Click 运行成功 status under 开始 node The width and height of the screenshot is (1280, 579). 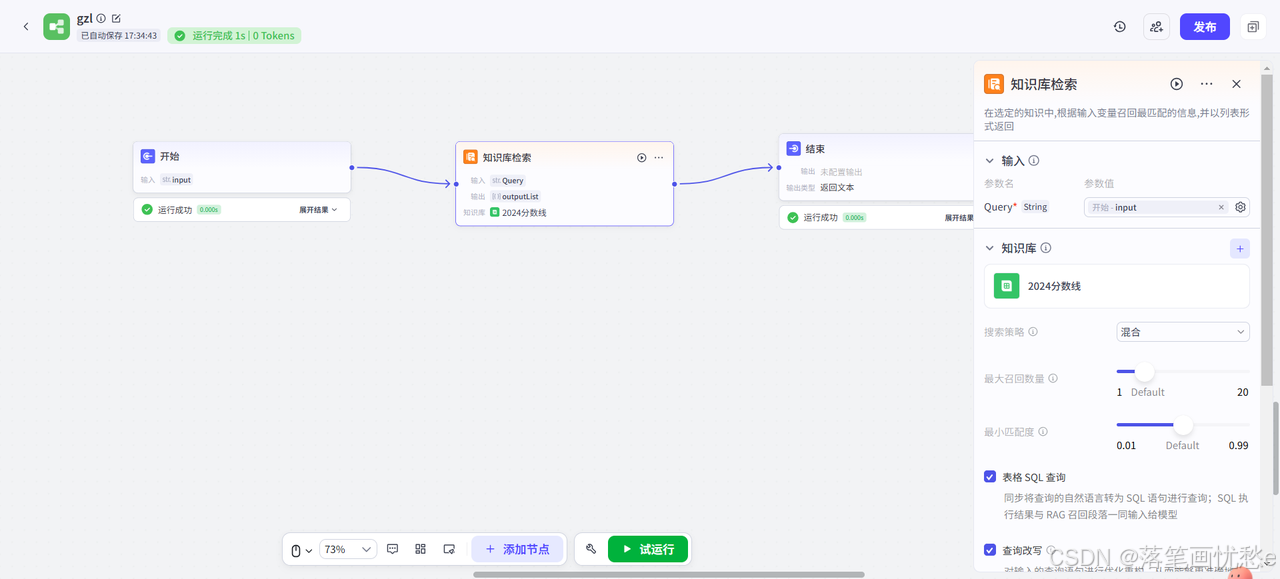click(174, 210)
